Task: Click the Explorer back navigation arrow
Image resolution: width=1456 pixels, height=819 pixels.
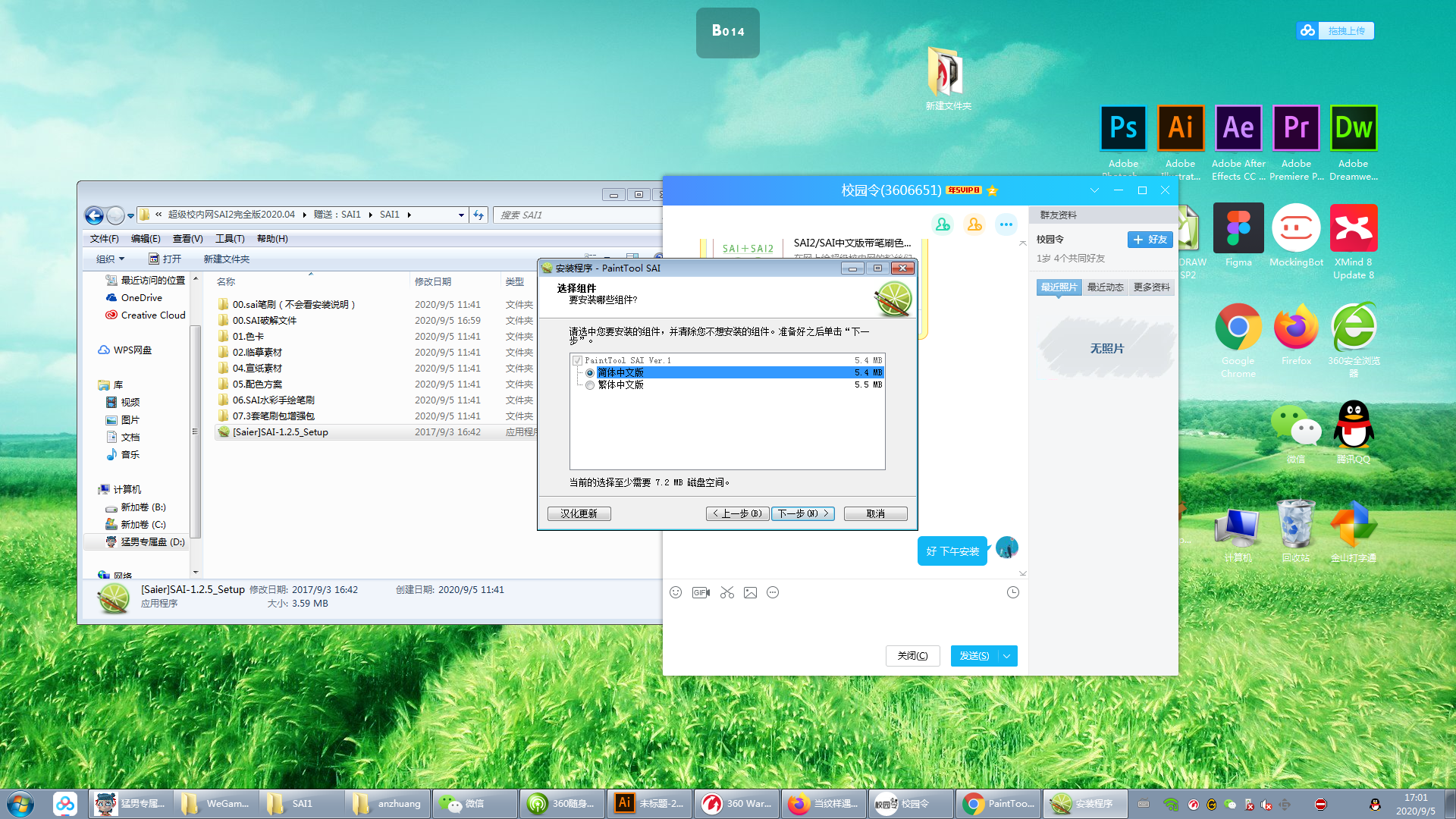Action: pos(94,215)
